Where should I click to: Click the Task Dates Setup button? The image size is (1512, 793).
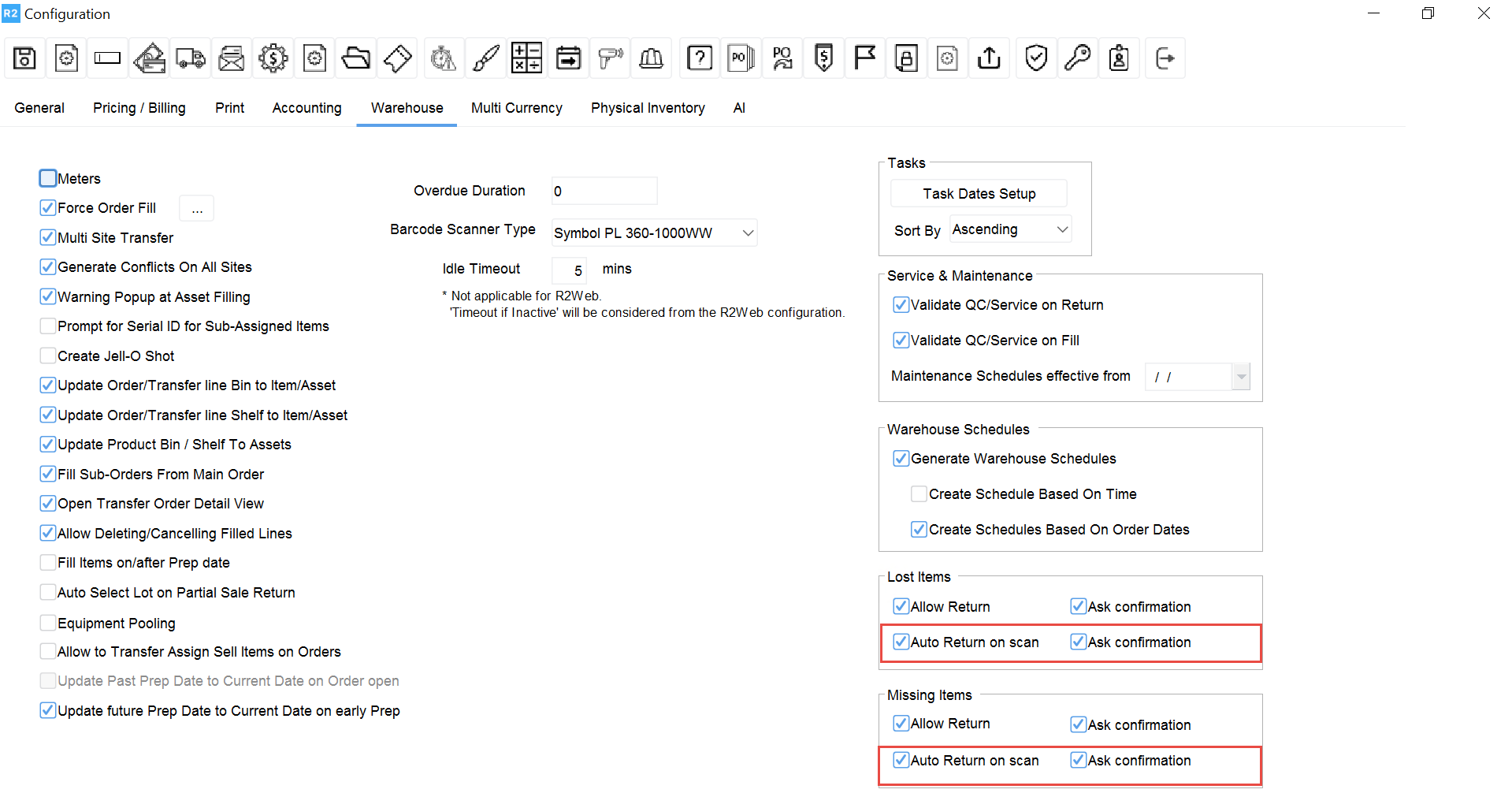[979, 194]
